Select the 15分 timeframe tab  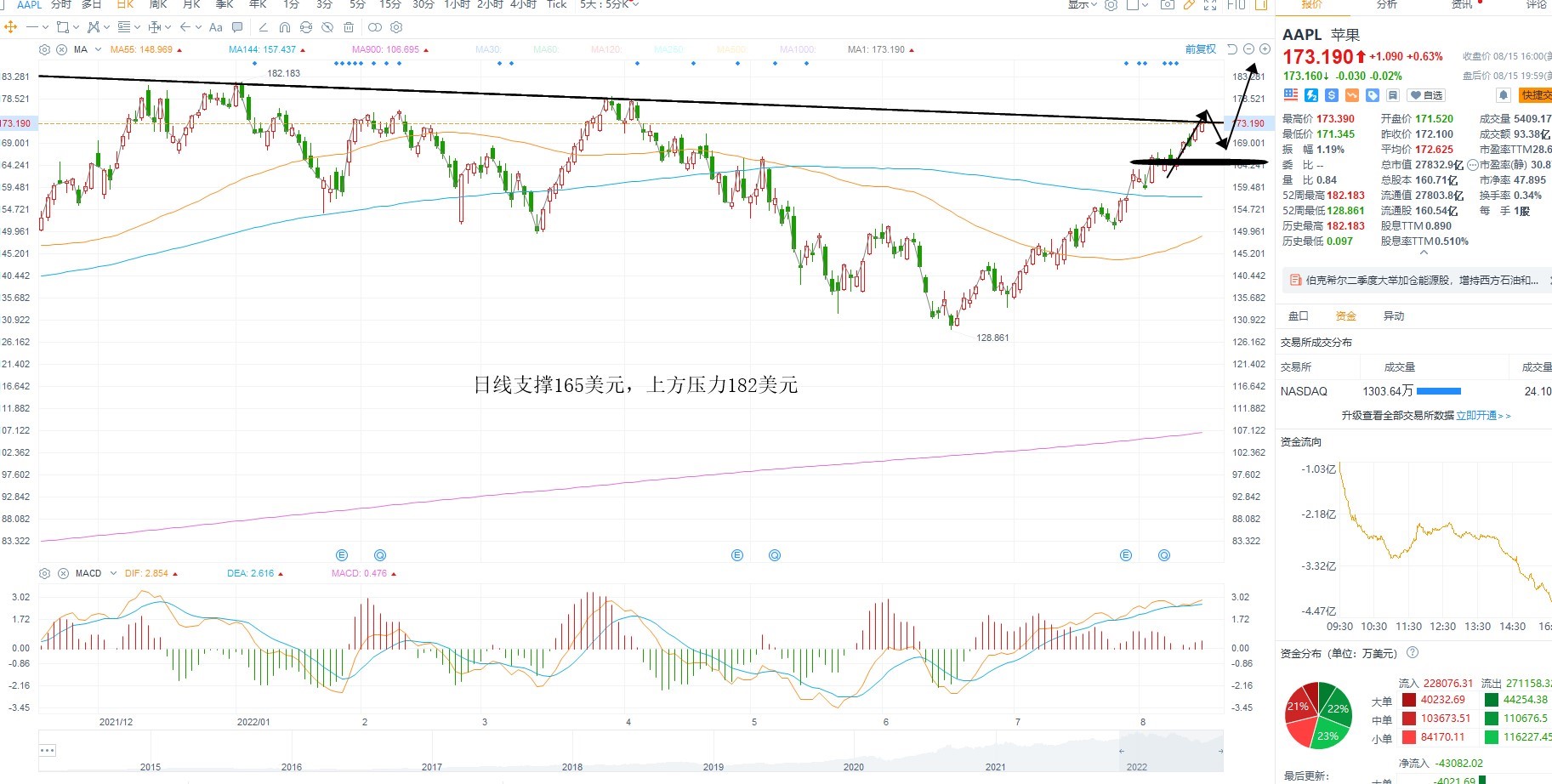(x=389, y=4)
